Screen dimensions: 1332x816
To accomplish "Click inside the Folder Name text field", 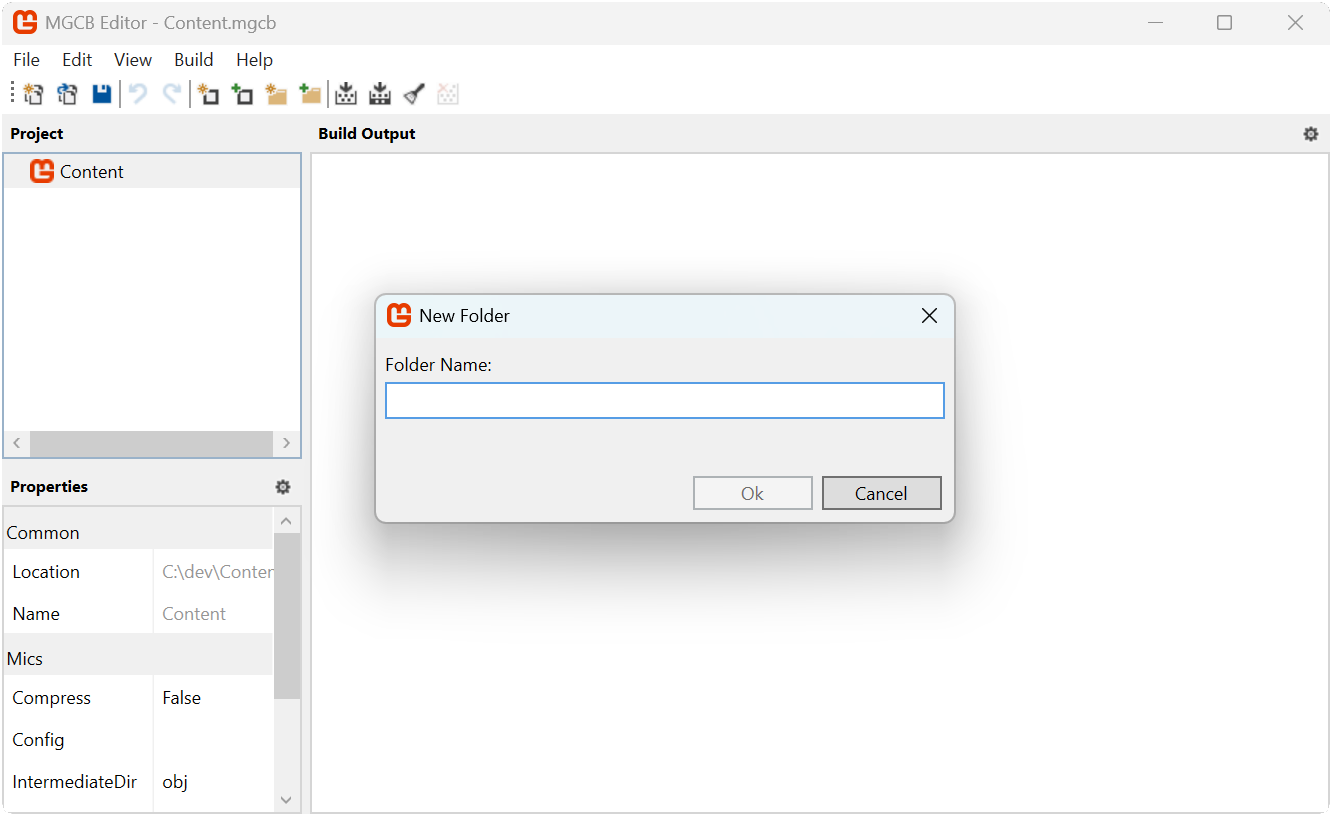I will 664,400.
